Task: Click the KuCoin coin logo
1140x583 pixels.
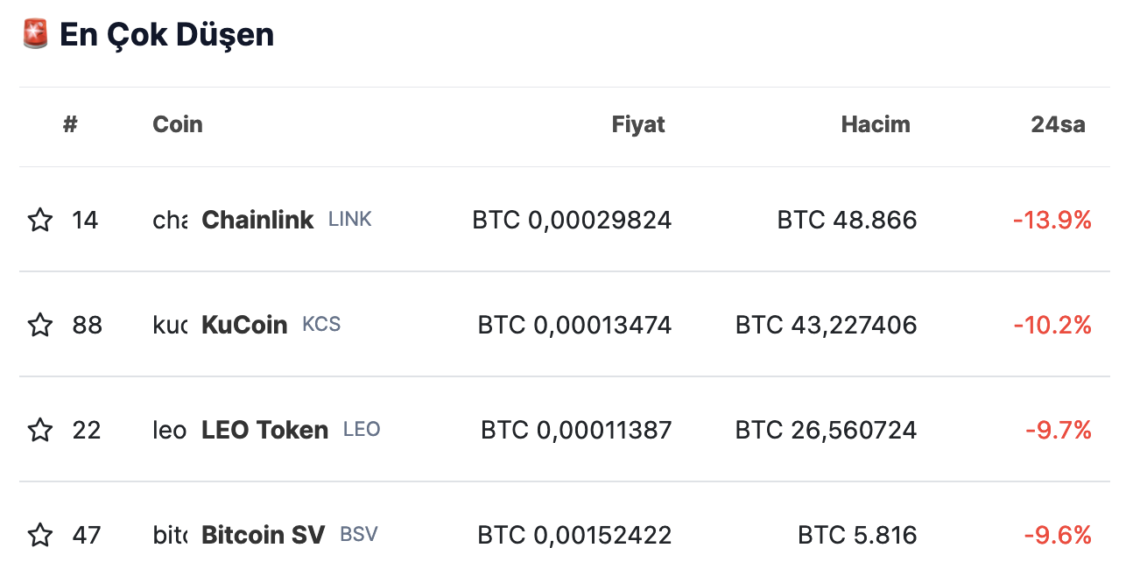Action: [170, 324]
